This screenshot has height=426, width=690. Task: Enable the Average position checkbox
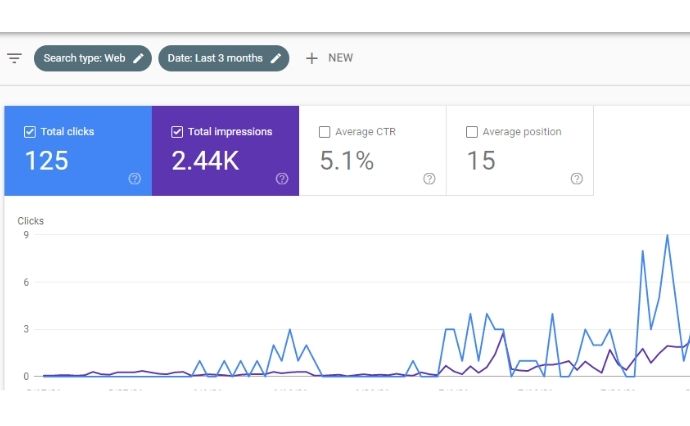pyautogui.click(x=472, y=132)
